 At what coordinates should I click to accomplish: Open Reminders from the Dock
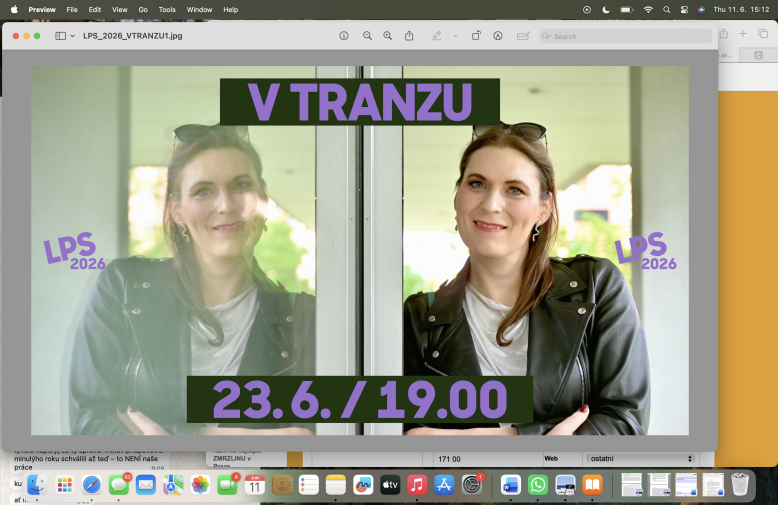(x=309, y=485)
